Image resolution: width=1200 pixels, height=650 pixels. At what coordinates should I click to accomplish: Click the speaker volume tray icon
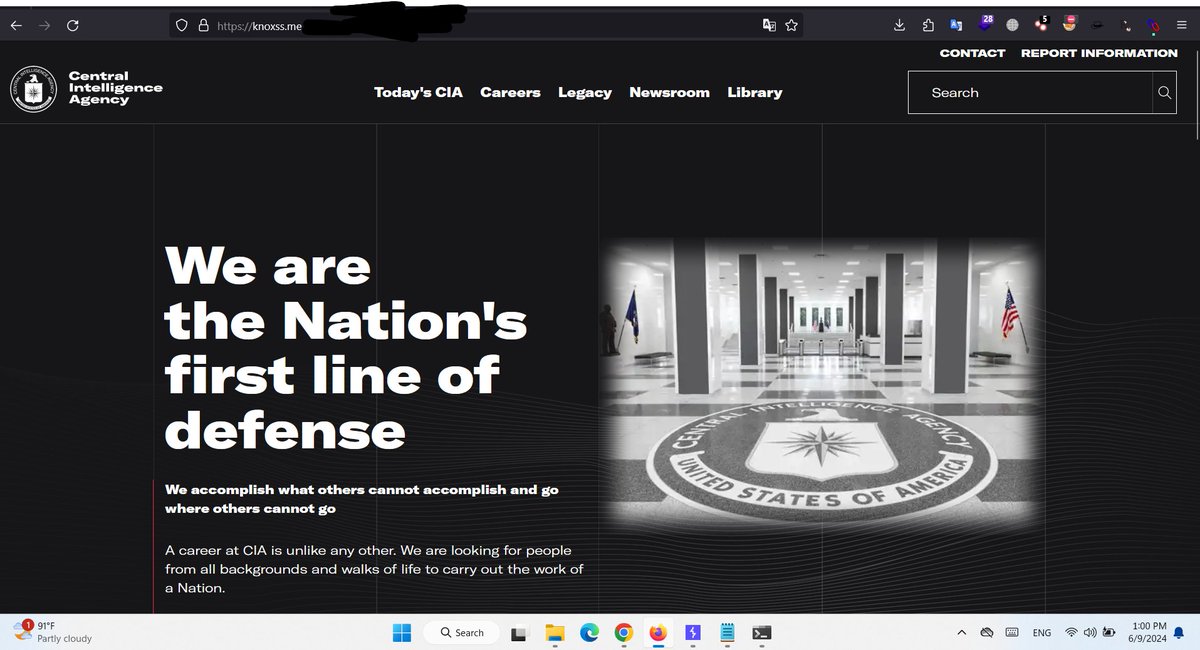[1089, 632]
